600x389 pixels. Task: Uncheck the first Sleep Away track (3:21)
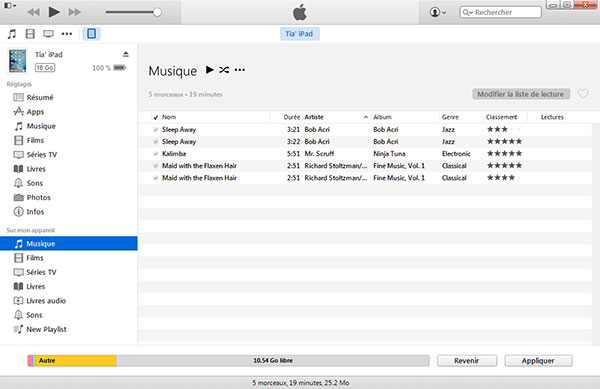coord(156,130)
